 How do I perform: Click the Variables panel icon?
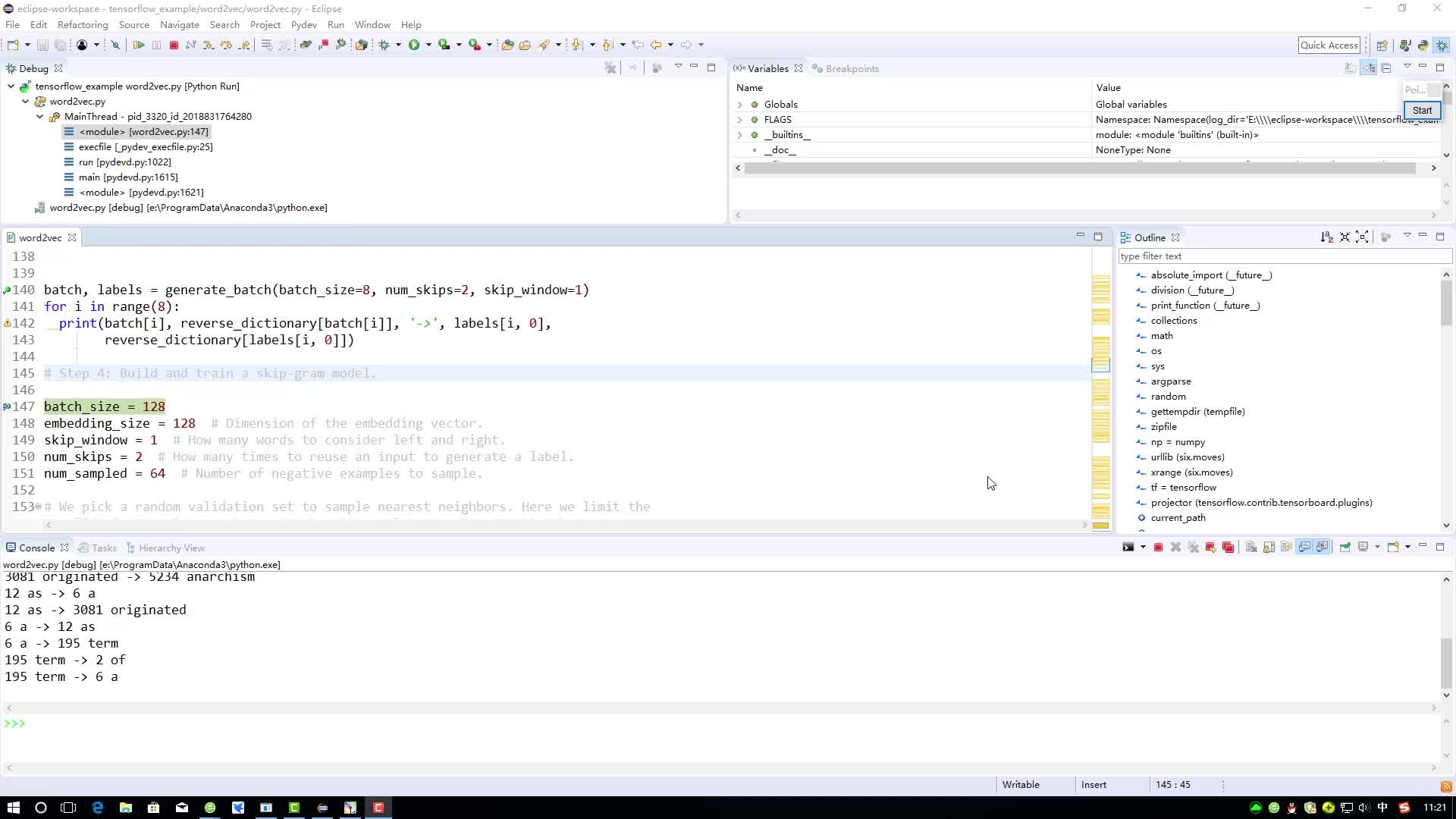tap(741, 68)
